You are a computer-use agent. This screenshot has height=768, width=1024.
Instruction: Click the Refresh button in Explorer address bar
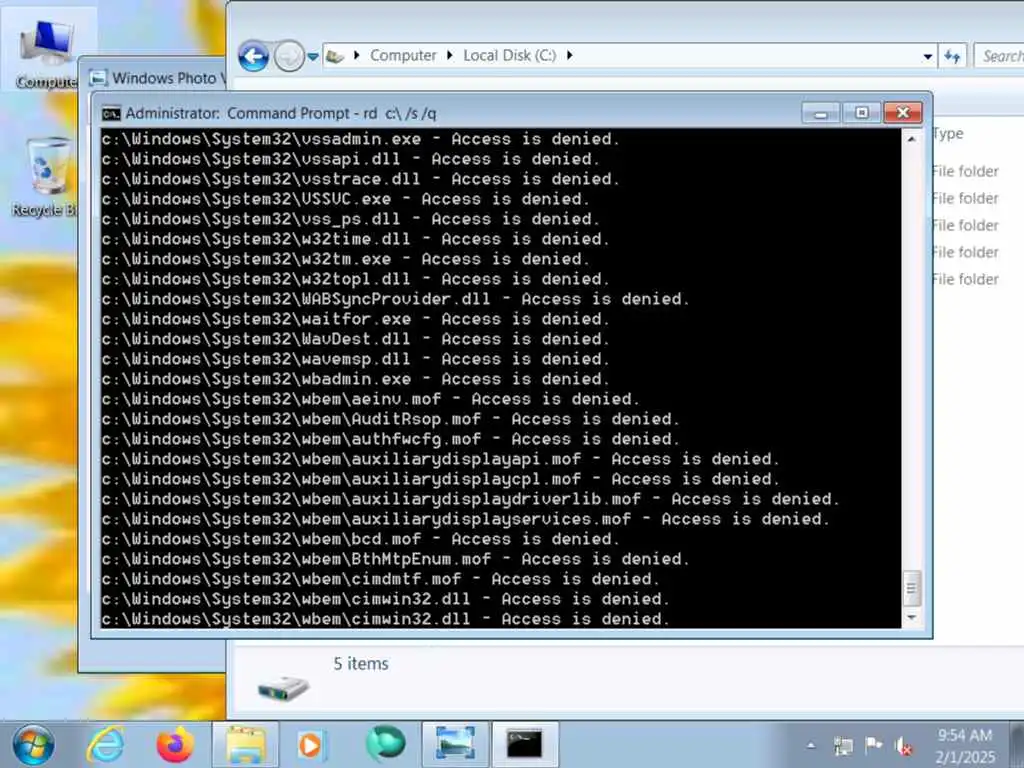click(953, 57)
